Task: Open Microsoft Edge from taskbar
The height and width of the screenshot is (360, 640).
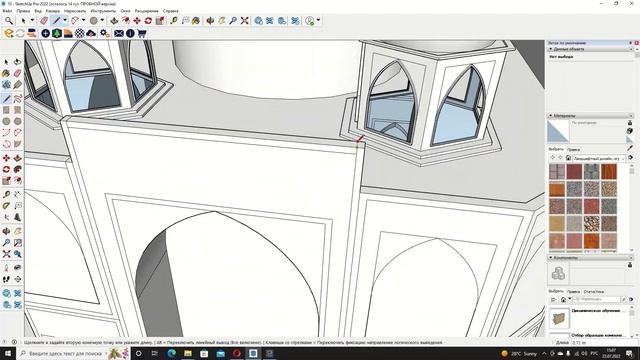Action: (x=171, y=353)
